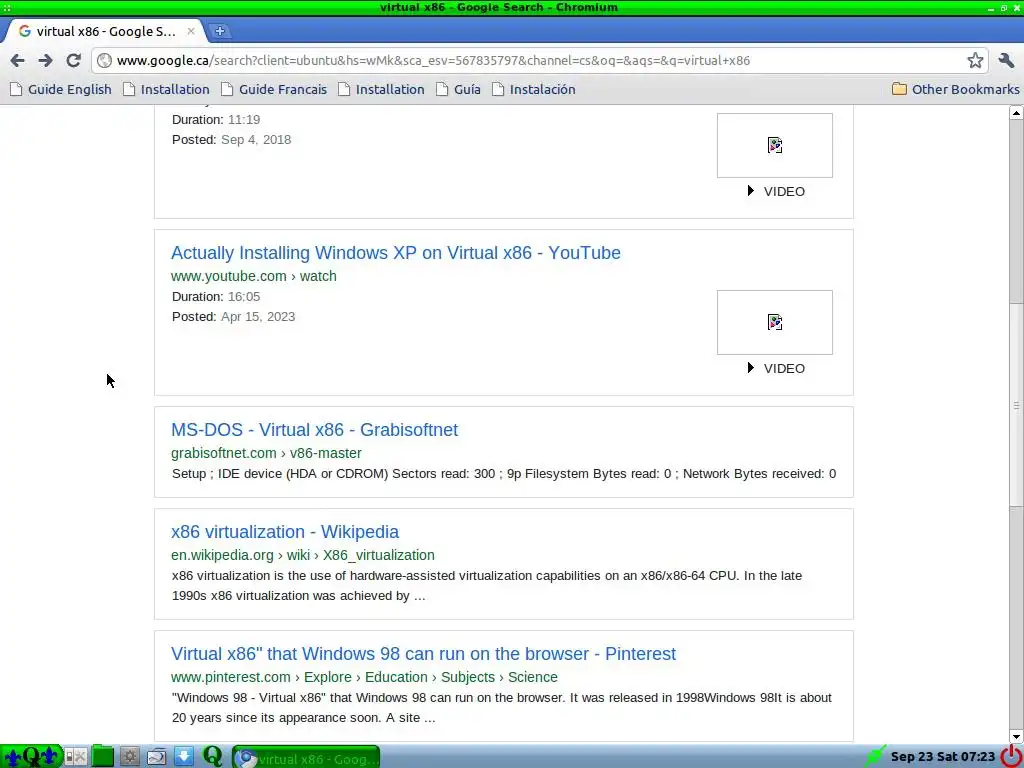The height and width of the screenshot is (768, 1024).
Task: Open the gear settings icon in the taskbar
Action: click(129, 757)
